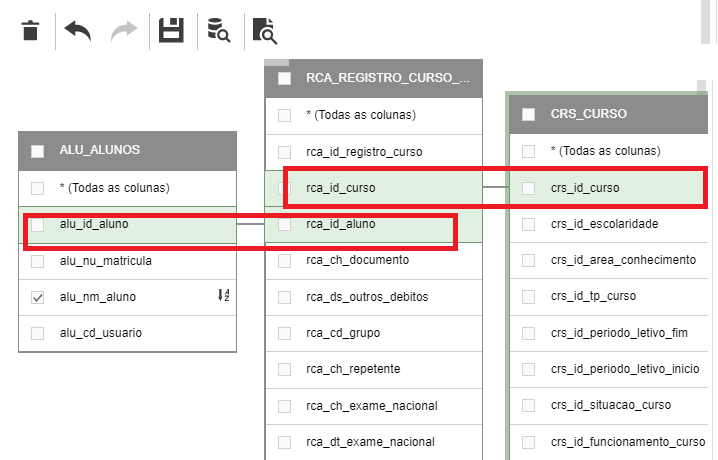
Task: Click join line between rca_id_curso and crs_id_curso
Action: [x=495, y=187]
